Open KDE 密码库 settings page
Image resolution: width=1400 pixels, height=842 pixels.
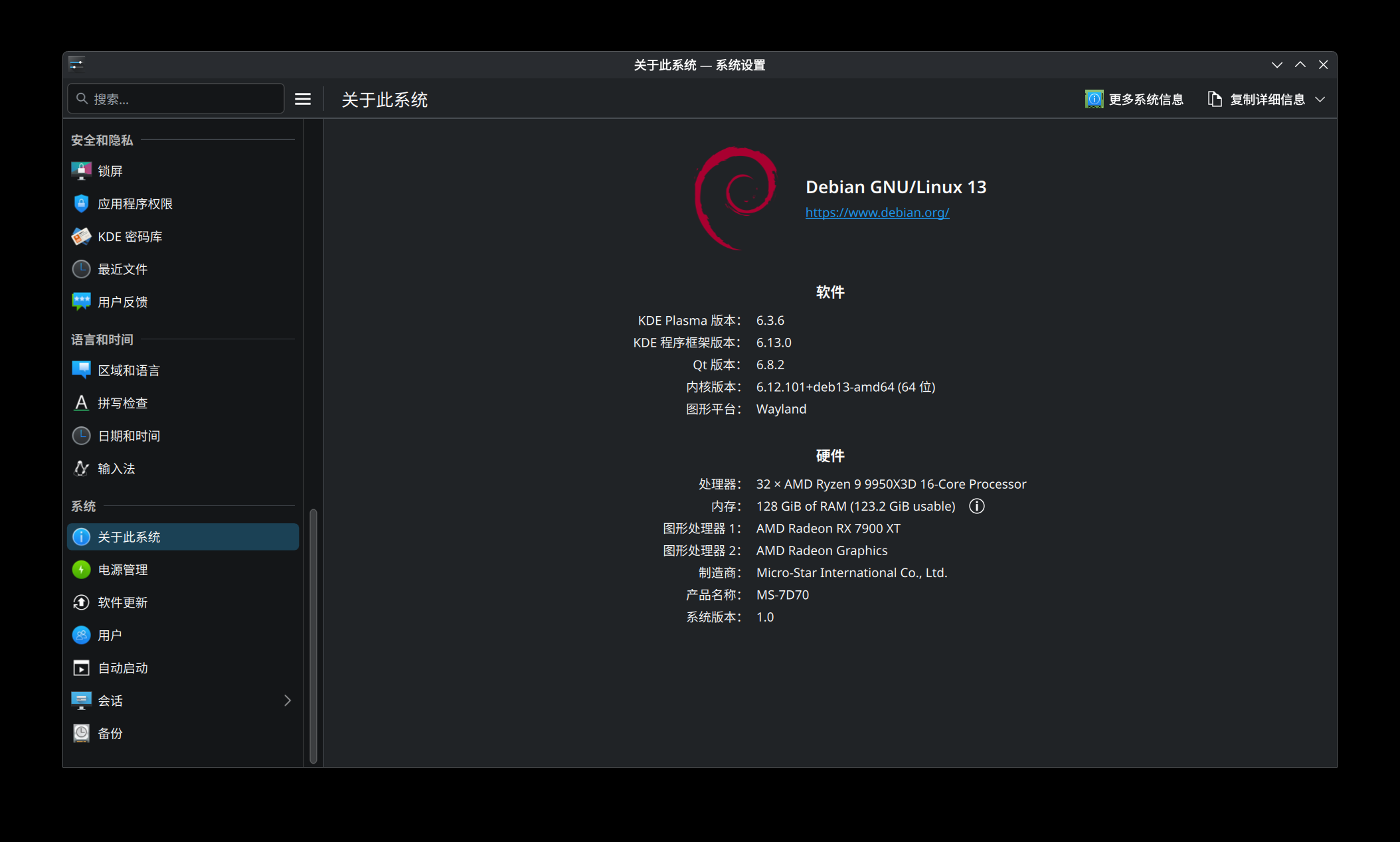(183, 236)
